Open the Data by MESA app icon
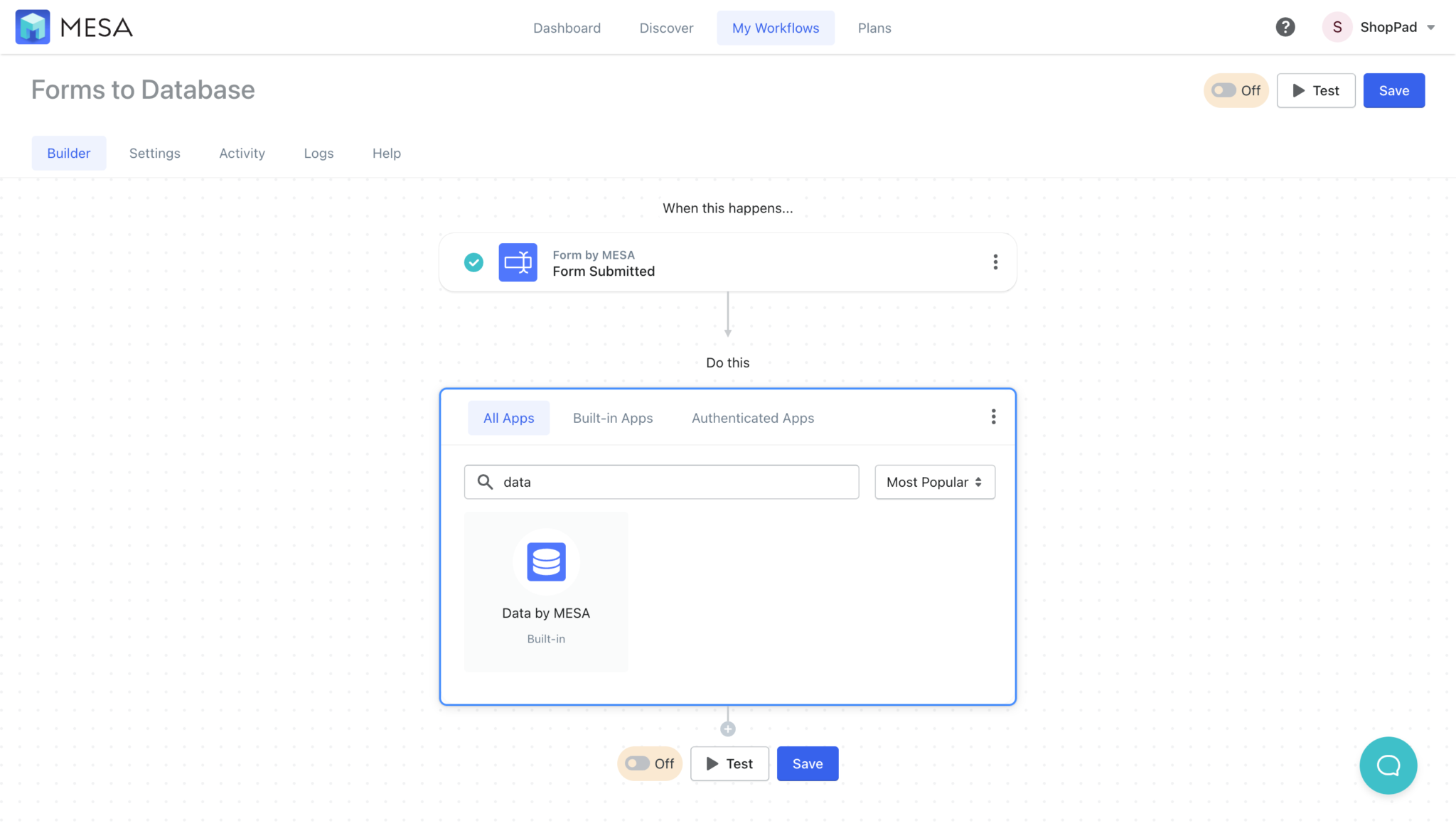 pyautogui.click(x=545, y=562)
